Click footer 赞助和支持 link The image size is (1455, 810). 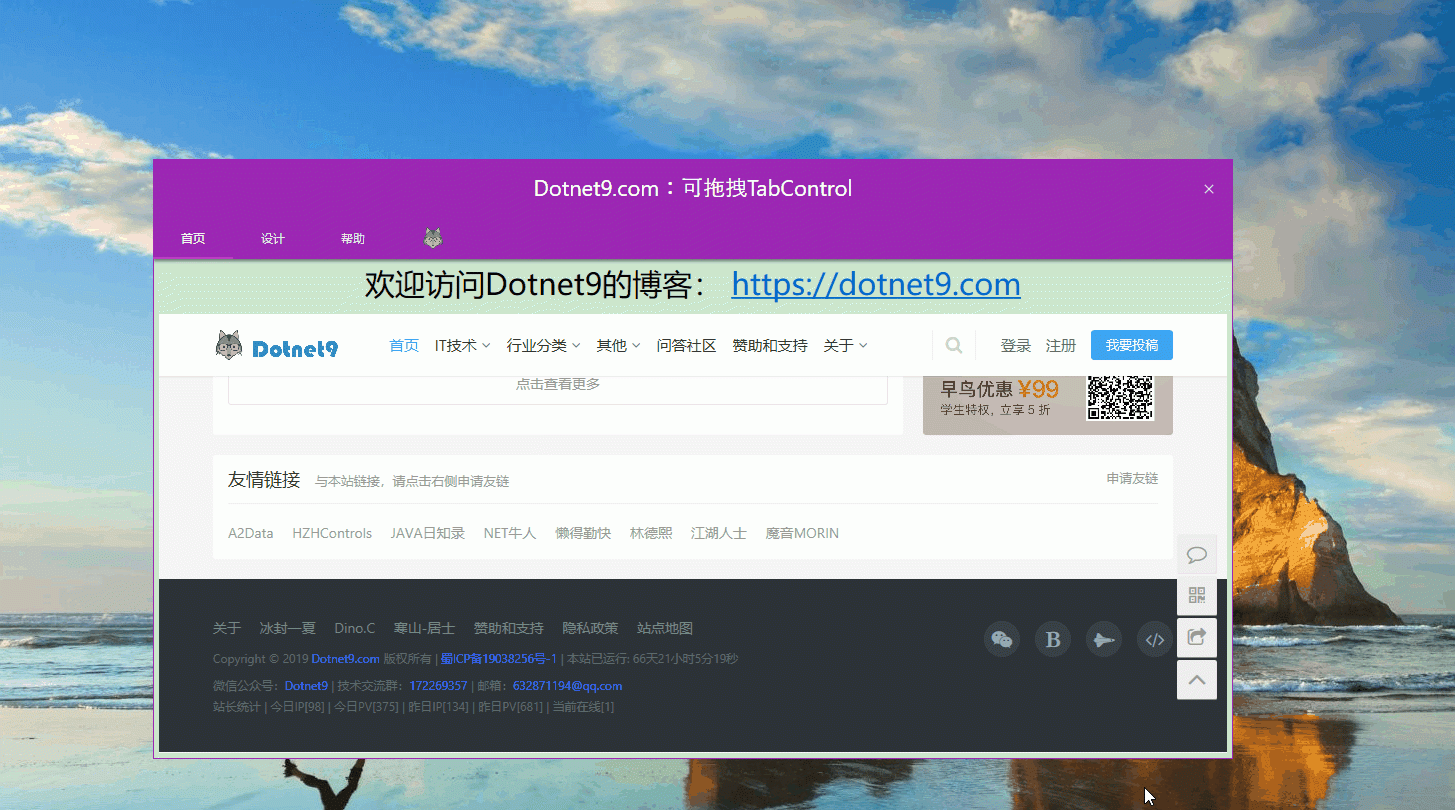(x=509, y=628)
